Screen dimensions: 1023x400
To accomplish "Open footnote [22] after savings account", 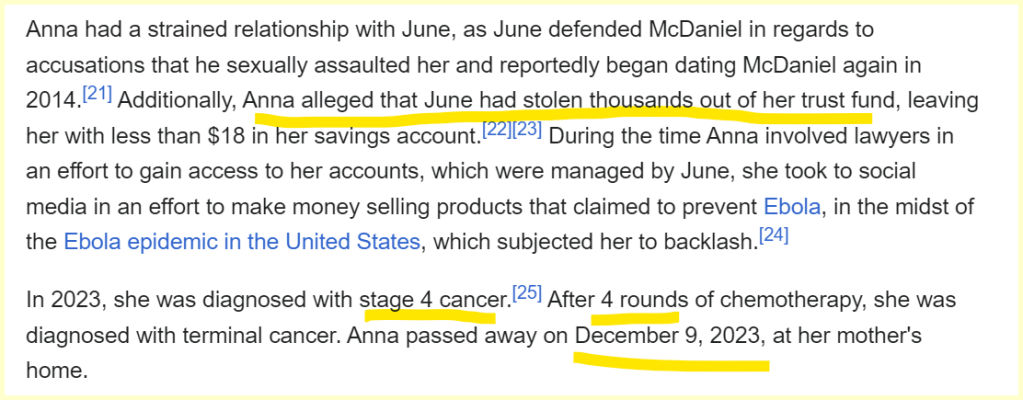I will click(496, 129).
